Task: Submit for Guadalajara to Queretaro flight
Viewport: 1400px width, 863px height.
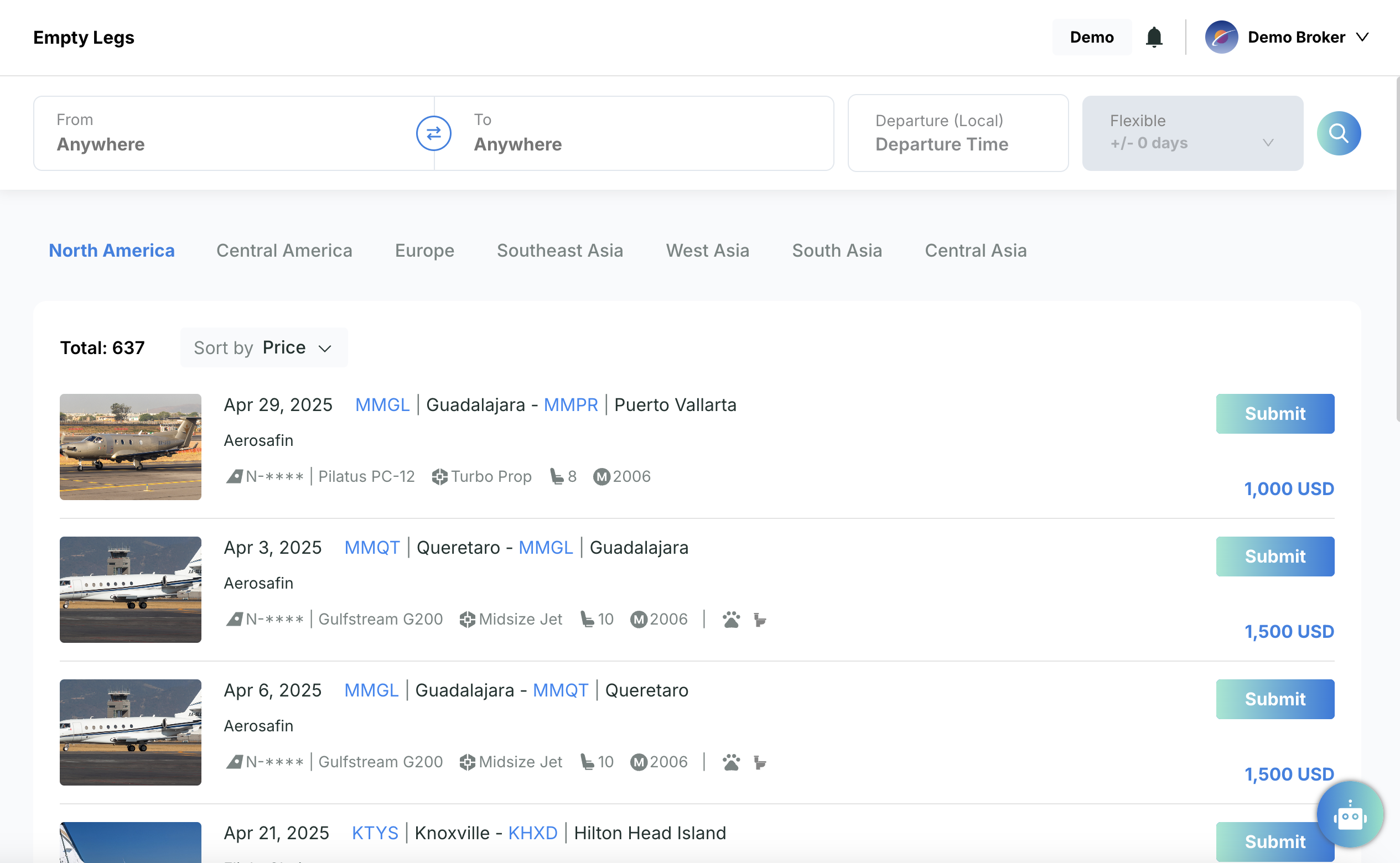Action: (1274, 699)
